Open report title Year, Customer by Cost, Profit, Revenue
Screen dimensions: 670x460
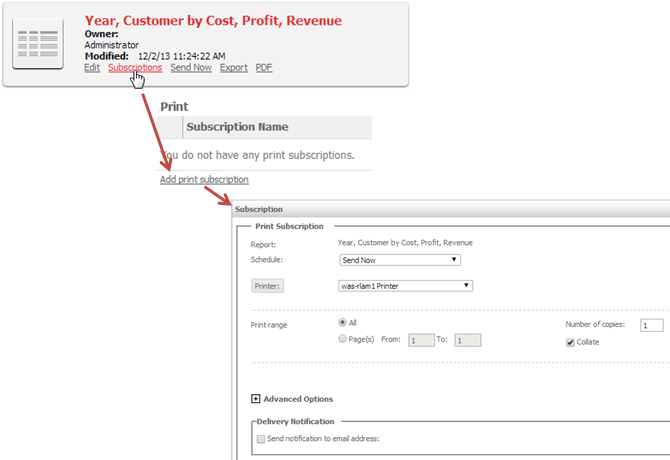click(213, 21)
